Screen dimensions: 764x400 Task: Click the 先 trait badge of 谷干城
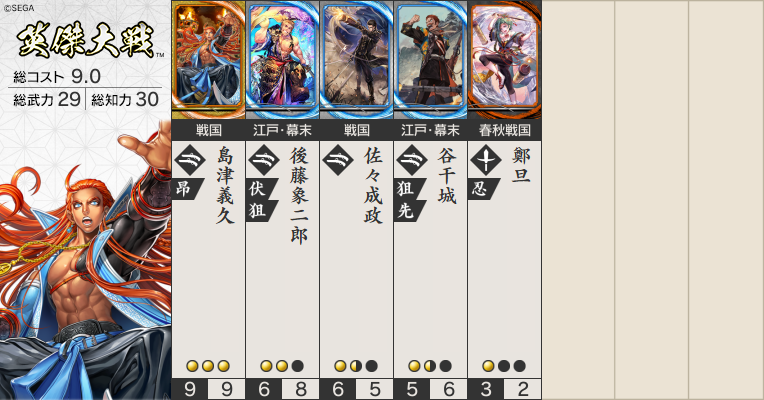408,210
